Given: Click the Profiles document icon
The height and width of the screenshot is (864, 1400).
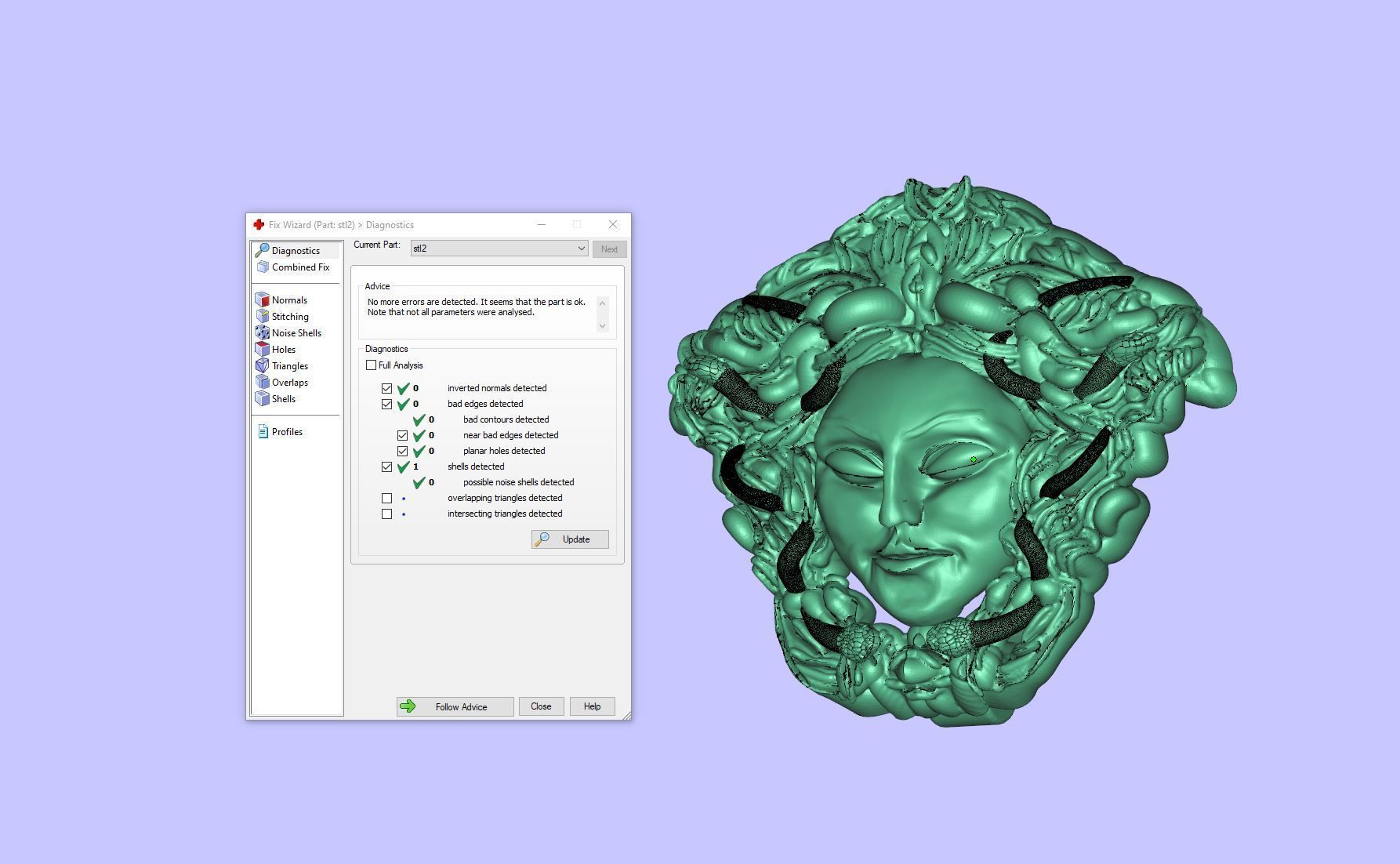Looking at the screenshot, I should pos(263,431).
